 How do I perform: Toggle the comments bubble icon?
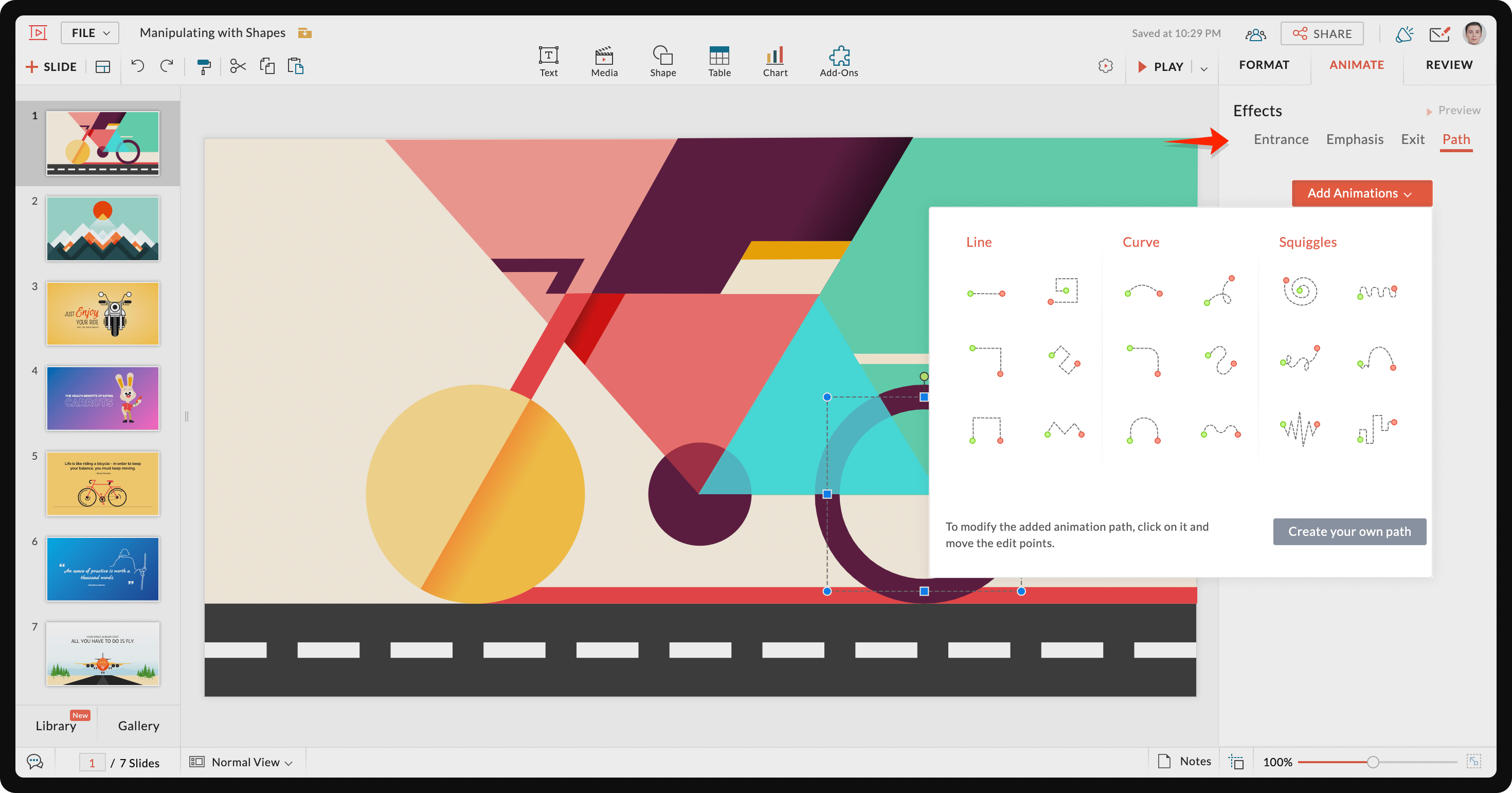click(35, 762)
